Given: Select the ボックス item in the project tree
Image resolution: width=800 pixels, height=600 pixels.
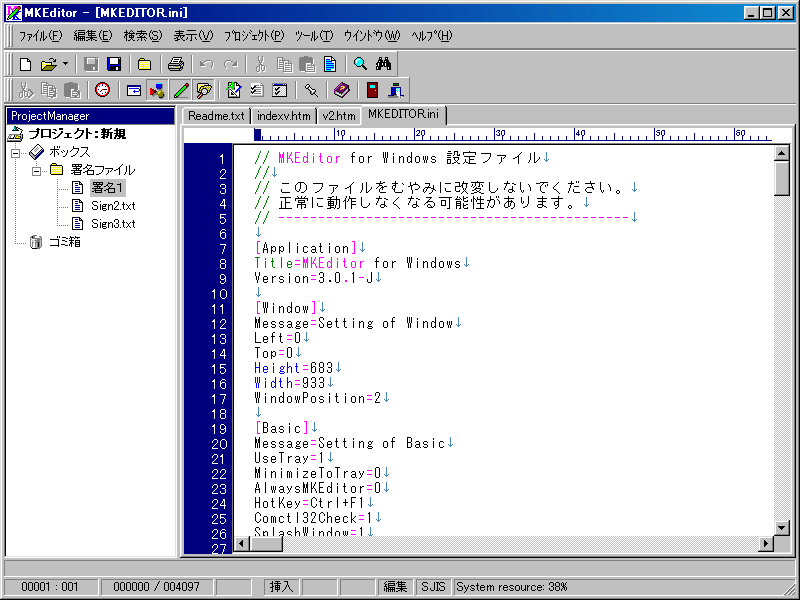Looking at the screenshot, I should (69, 152).
